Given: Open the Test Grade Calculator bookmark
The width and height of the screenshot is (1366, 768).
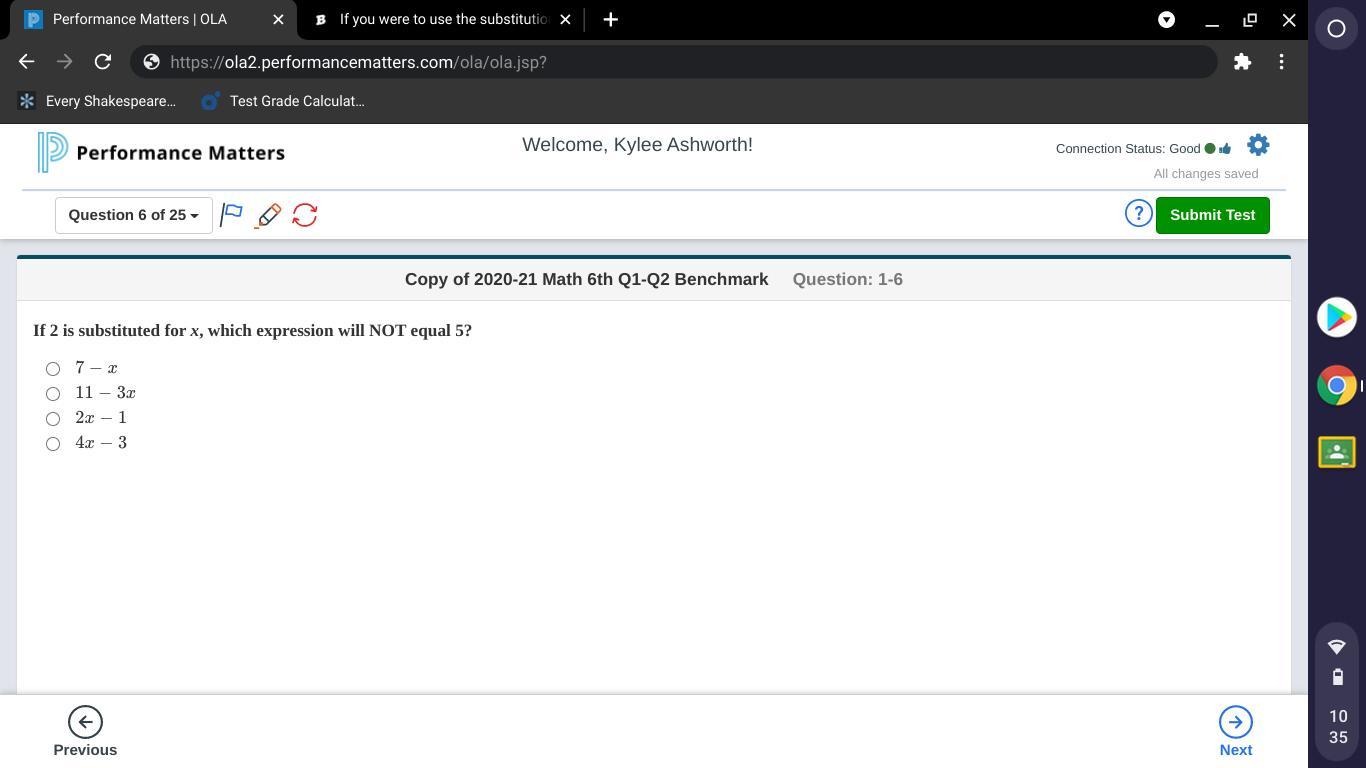Looking at the screenshot, I should [283, 101].
